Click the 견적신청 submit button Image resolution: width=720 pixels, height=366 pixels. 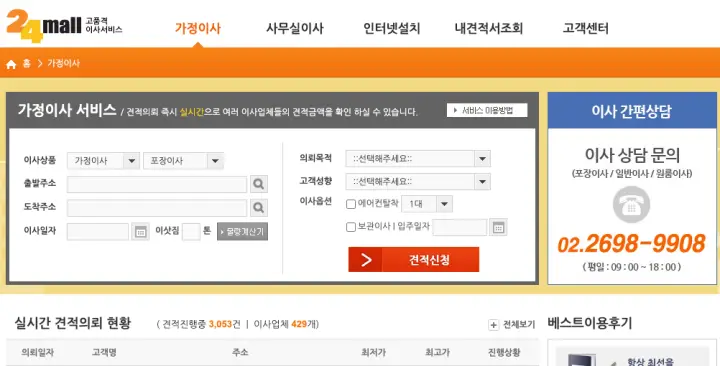[414, 259]
